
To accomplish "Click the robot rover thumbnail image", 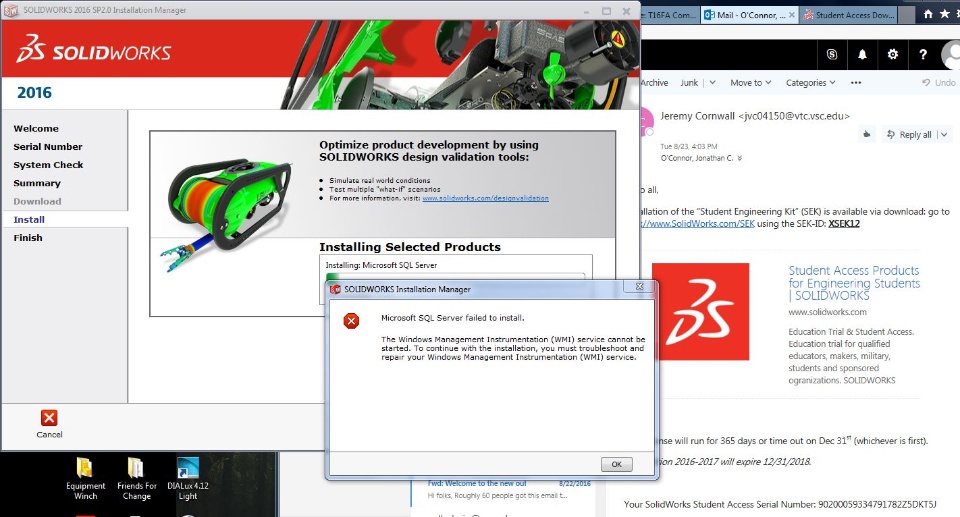I will [x=227, y=214].
